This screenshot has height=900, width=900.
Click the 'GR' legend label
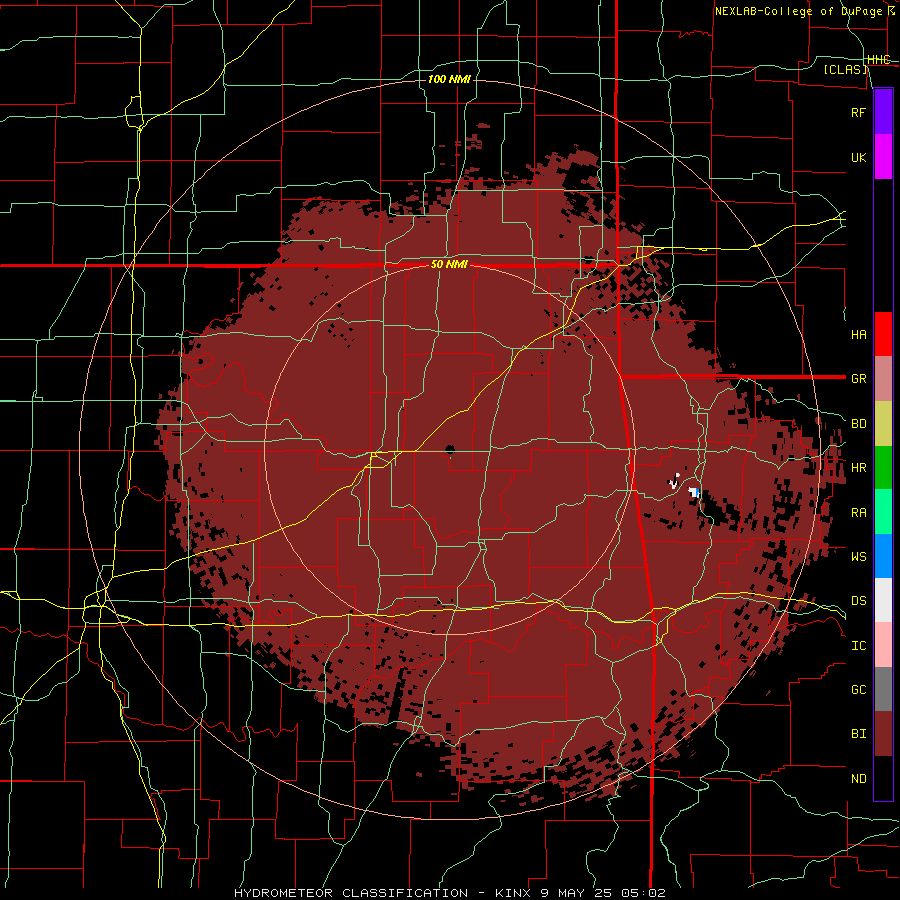(x=858, y=379)
